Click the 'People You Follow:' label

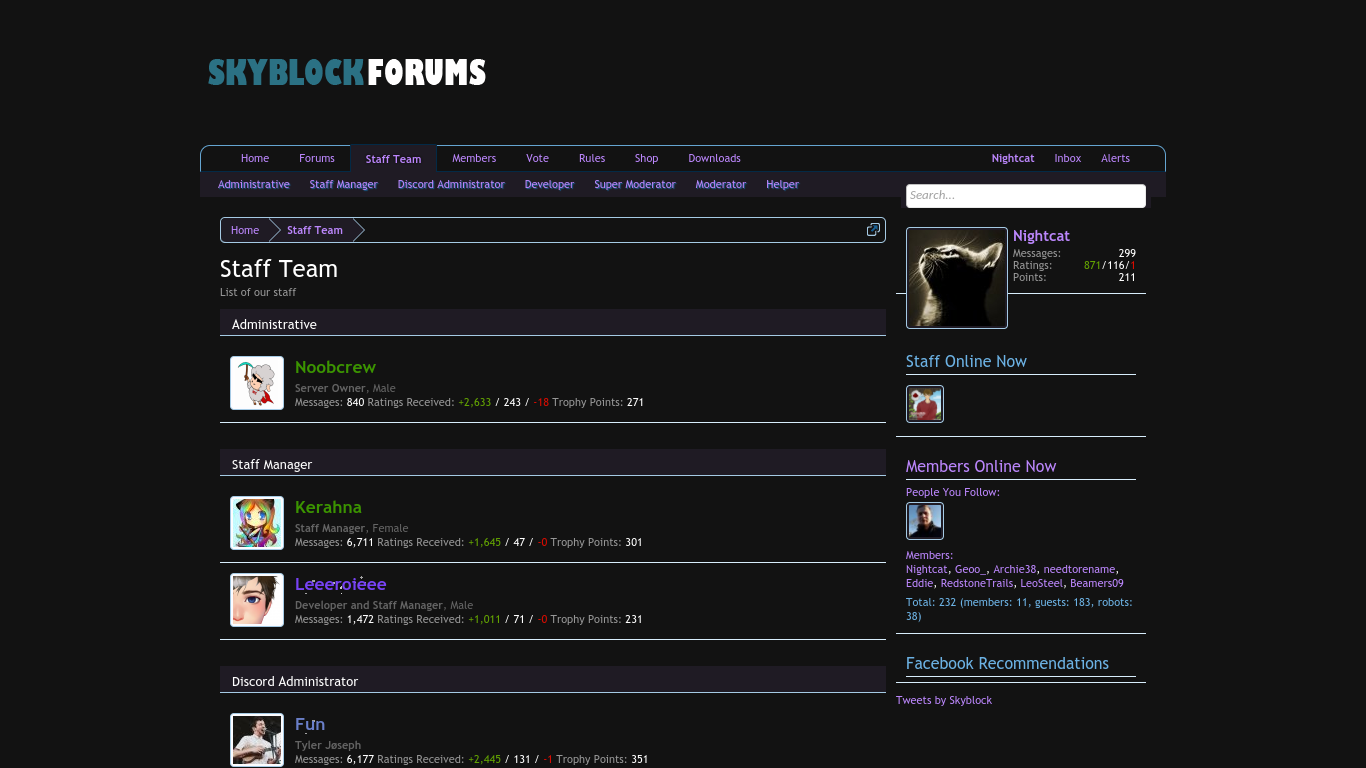tap(953, 492)
